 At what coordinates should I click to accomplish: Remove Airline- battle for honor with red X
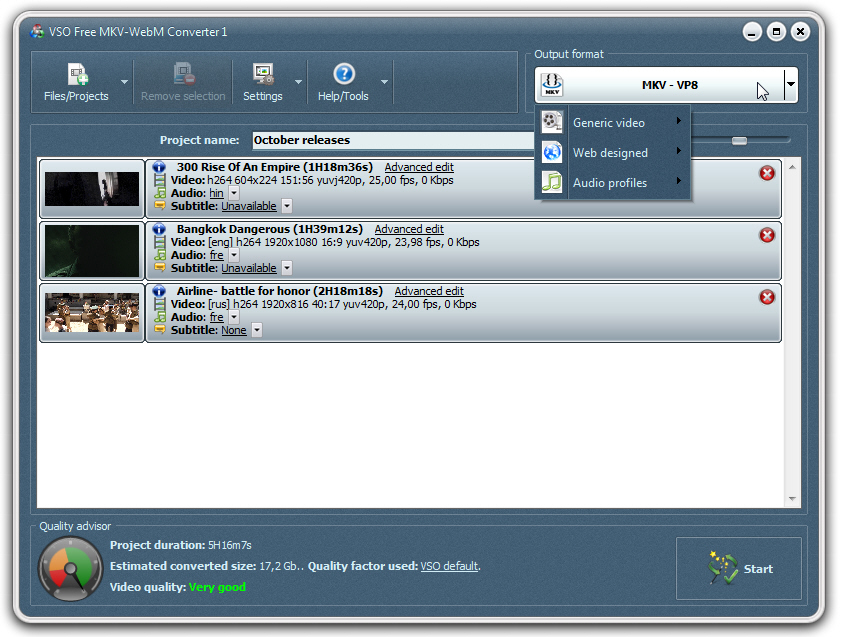click(x=767, y=297)
